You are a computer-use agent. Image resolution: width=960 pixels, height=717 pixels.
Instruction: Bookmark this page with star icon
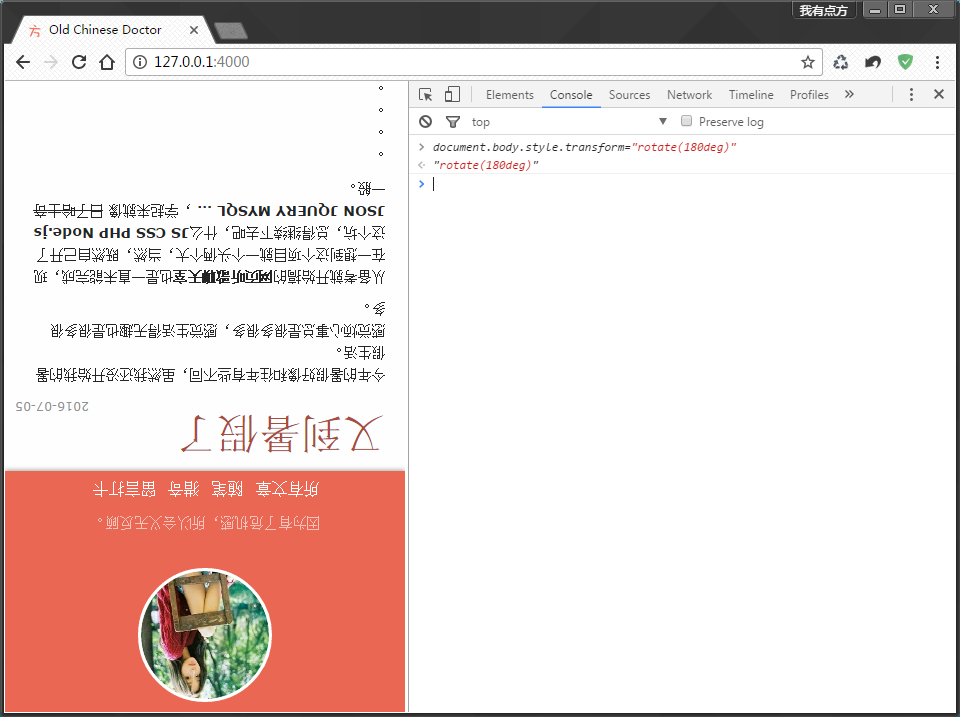[x=807, y=62]
